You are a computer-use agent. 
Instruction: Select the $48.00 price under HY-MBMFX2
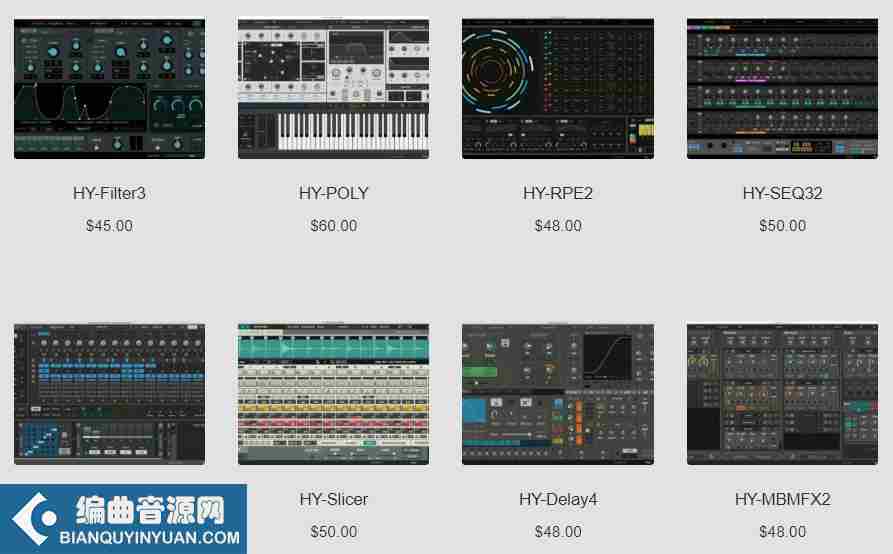click(x=783, y=532)
